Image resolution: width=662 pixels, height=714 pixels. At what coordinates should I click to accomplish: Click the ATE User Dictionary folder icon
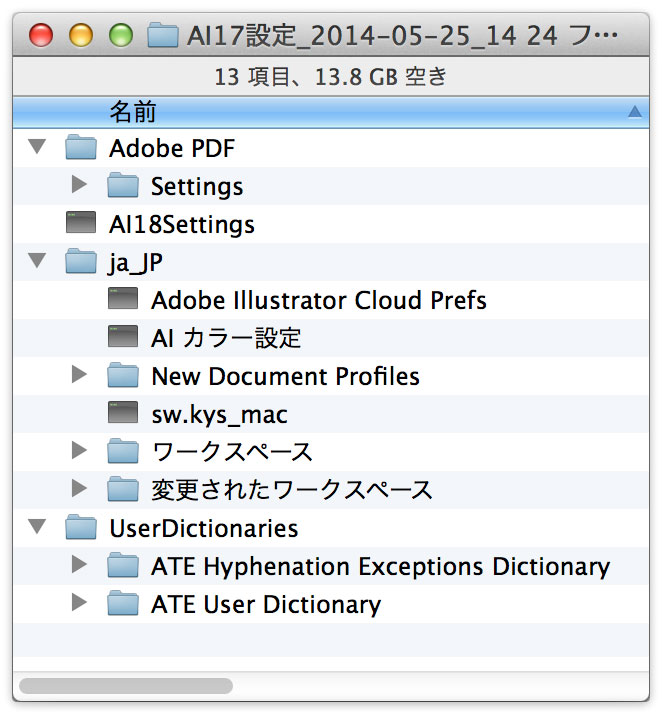[123, 603]
